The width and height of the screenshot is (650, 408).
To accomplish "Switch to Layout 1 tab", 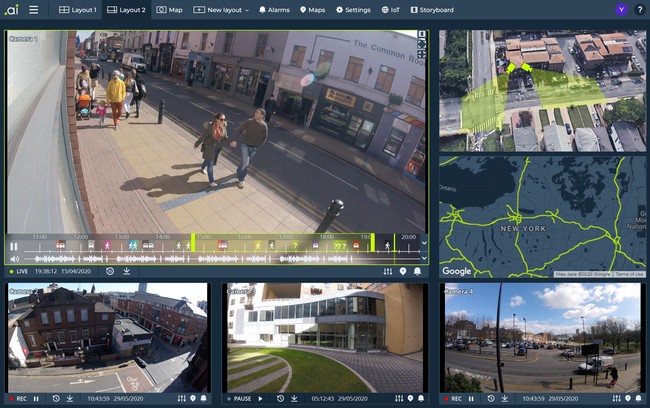I will pos(78,10).
